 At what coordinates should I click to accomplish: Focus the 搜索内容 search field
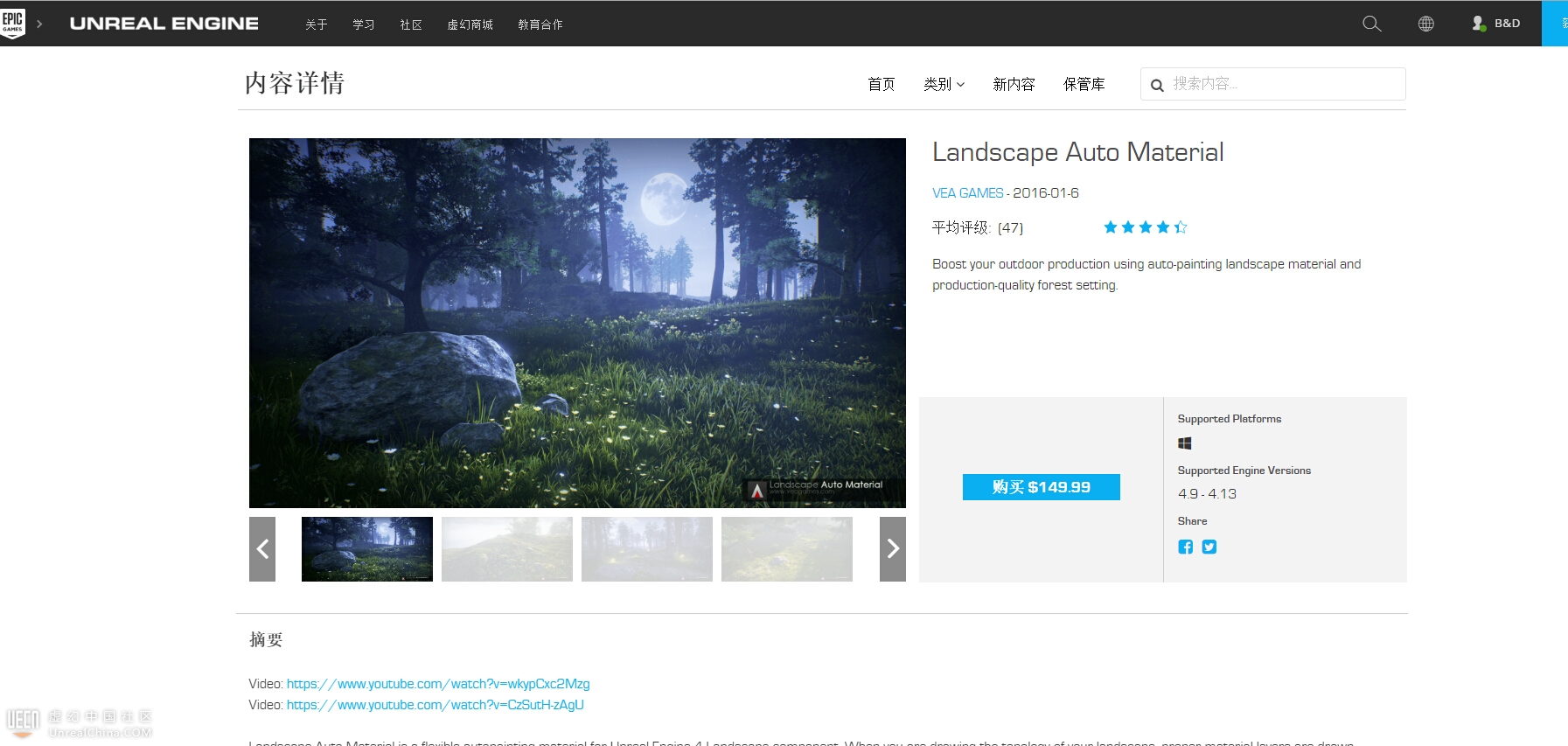pos(1284,84)
